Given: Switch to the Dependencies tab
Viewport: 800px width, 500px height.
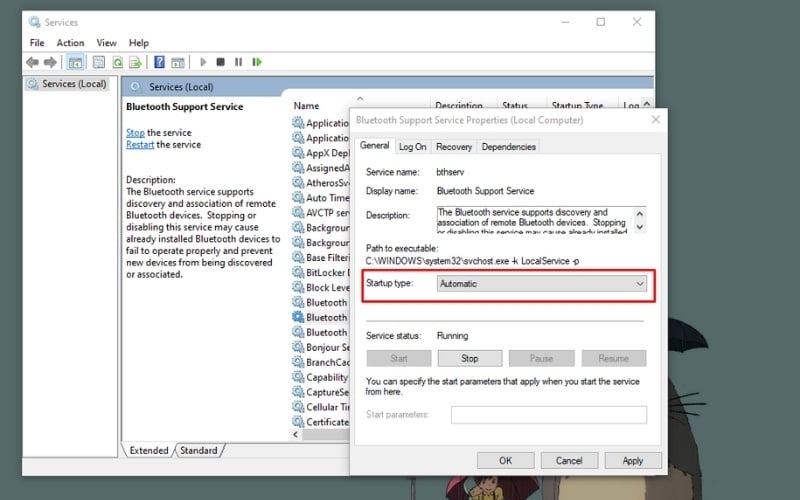Looking at the screenshot, I should pos(508,147).
